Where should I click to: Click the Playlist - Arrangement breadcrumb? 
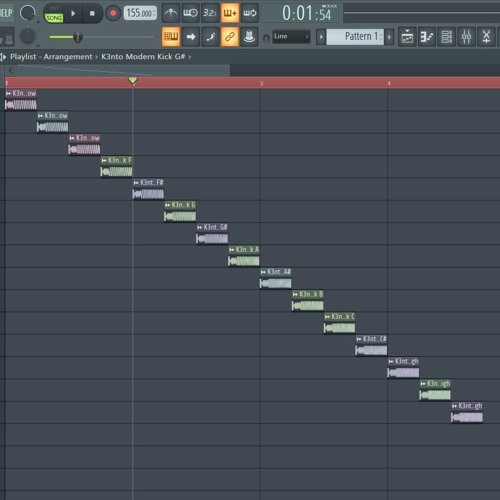point(51,57)
